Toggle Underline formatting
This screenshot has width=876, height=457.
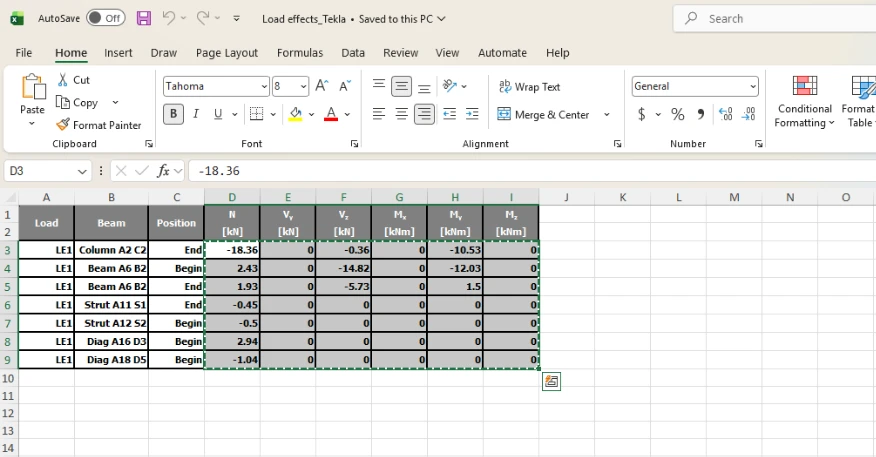pyautogui.click(x=218, y=114)
